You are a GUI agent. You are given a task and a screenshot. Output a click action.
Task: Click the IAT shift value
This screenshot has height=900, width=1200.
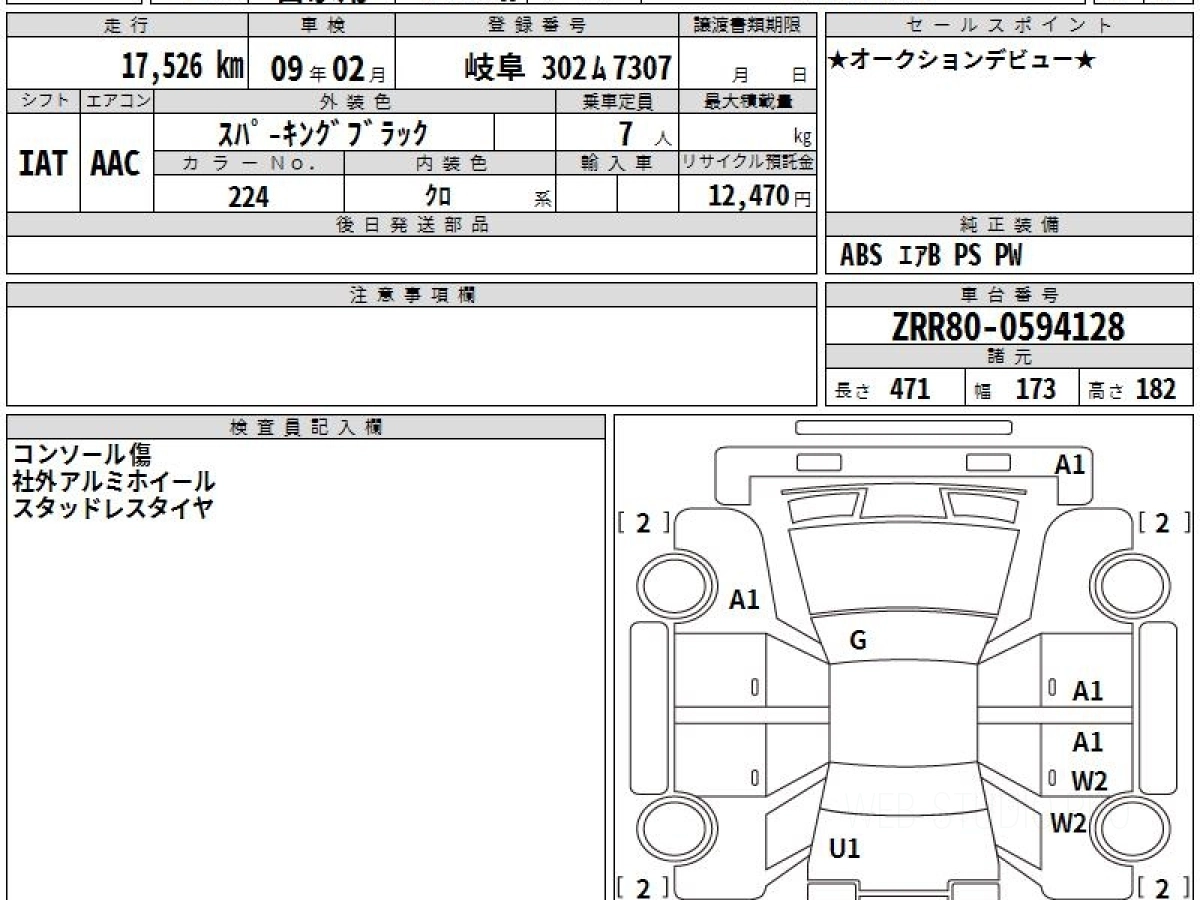[43, 164]
